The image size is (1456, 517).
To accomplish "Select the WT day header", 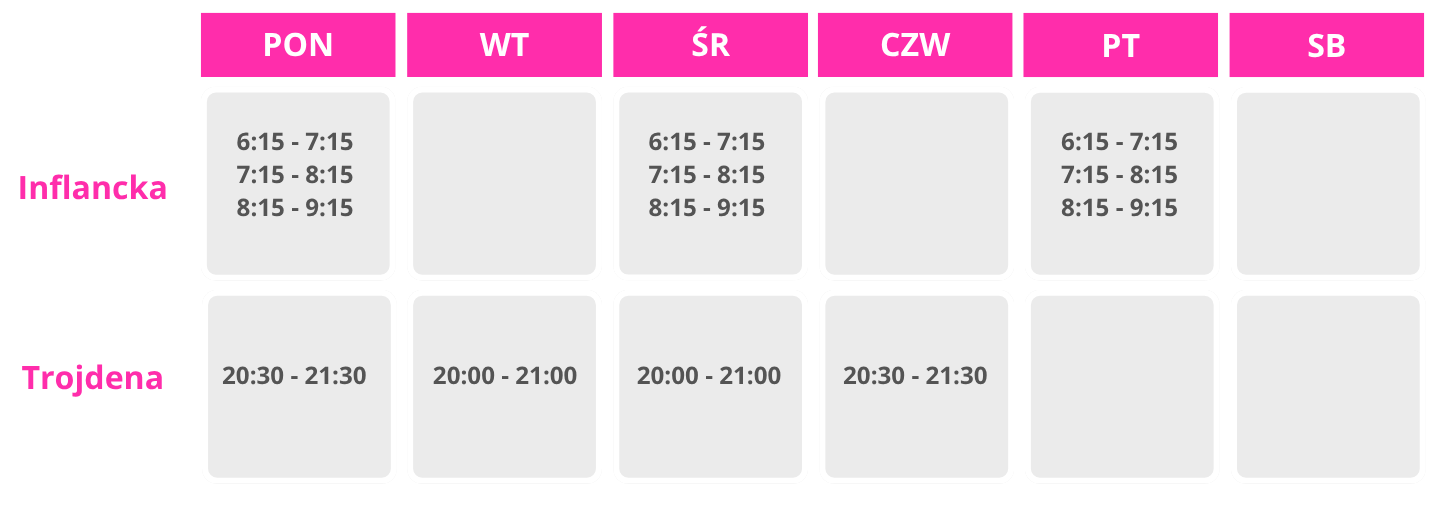I will tap(504, 45).
